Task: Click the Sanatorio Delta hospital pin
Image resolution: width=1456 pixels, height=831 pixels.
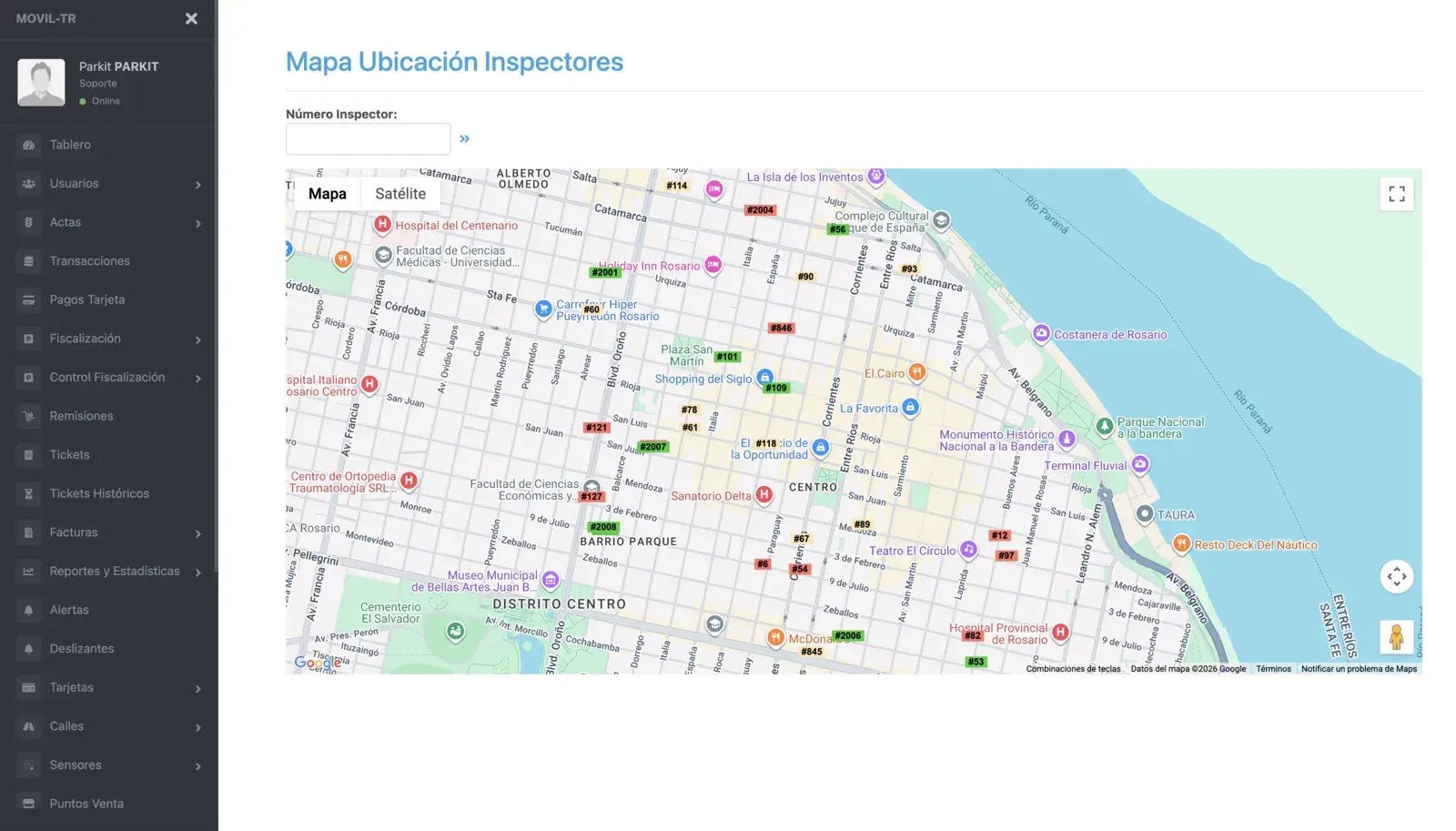Action: [764, 495]
